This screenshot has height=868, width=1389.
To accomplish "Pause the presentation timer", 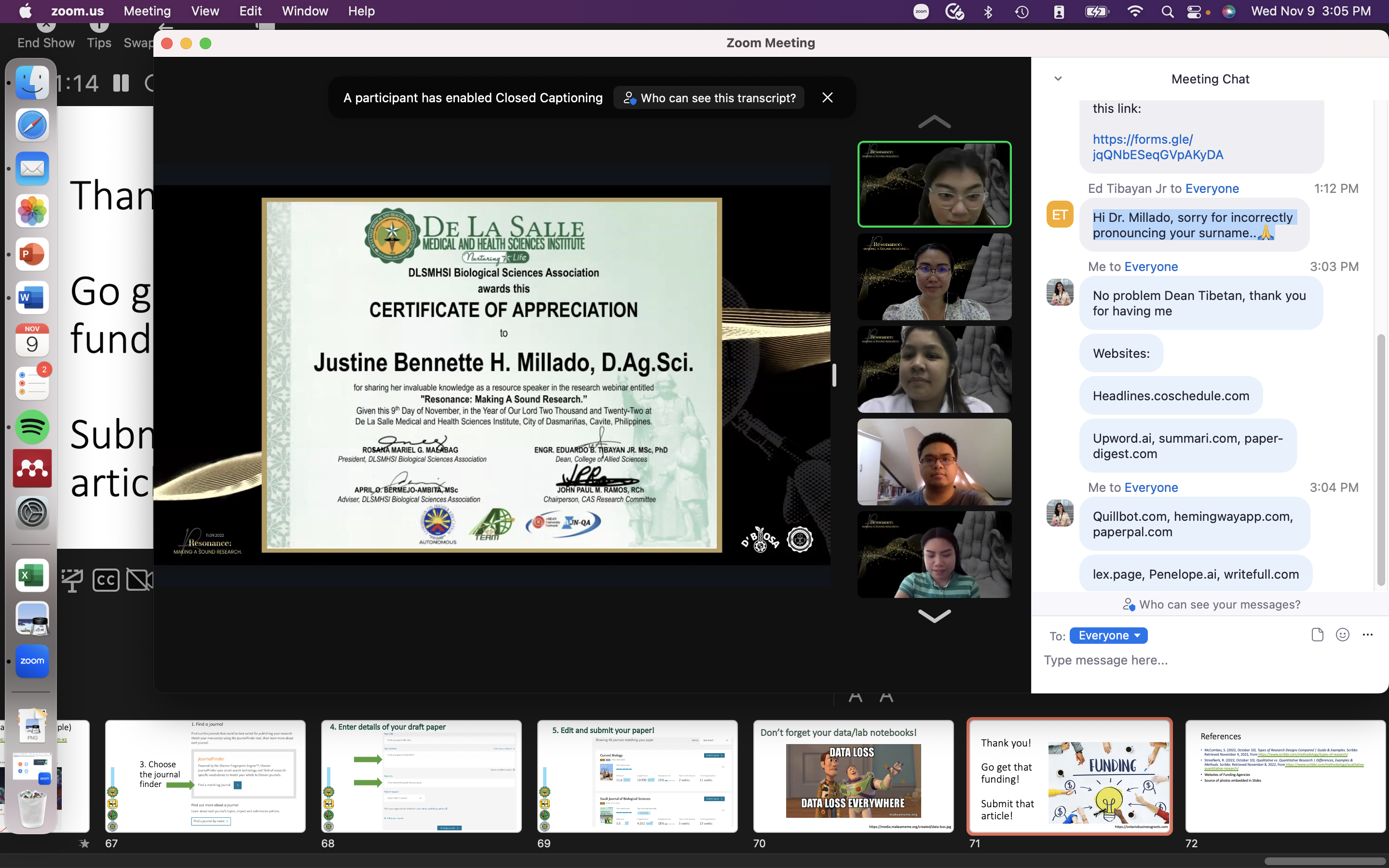I will [121, 84].
